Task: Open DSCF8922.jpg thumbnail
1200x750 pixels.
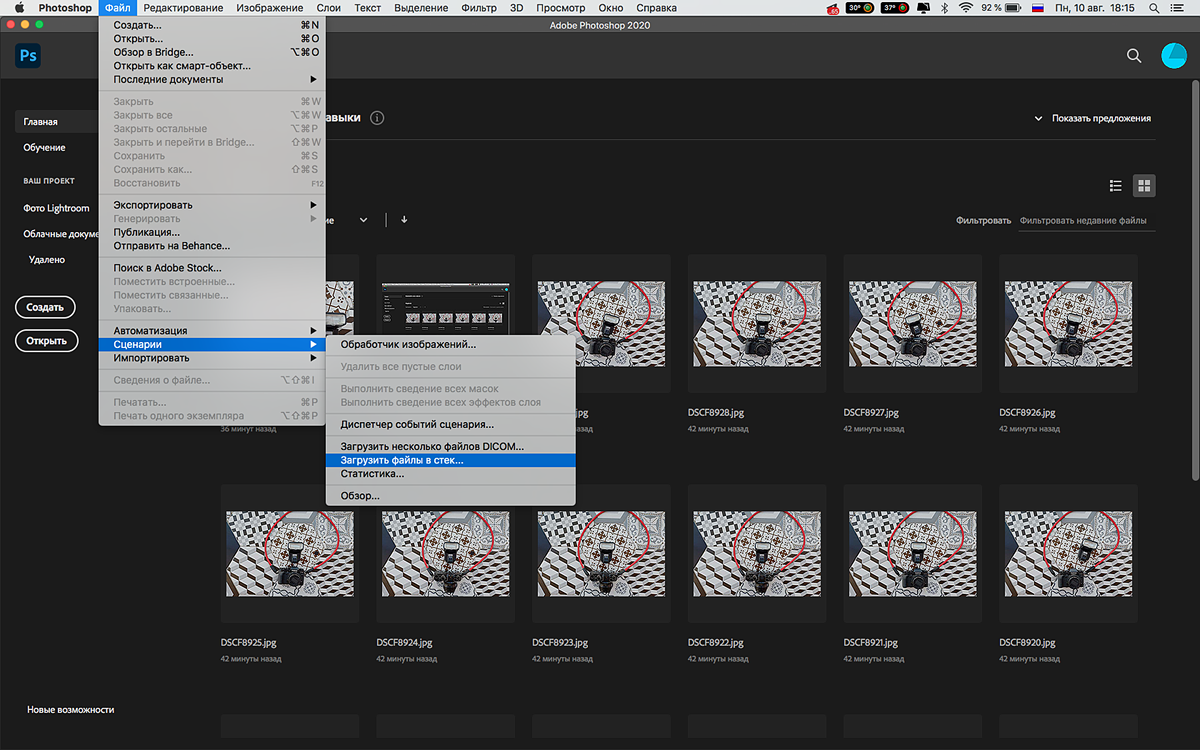Action: coord(757,554)
